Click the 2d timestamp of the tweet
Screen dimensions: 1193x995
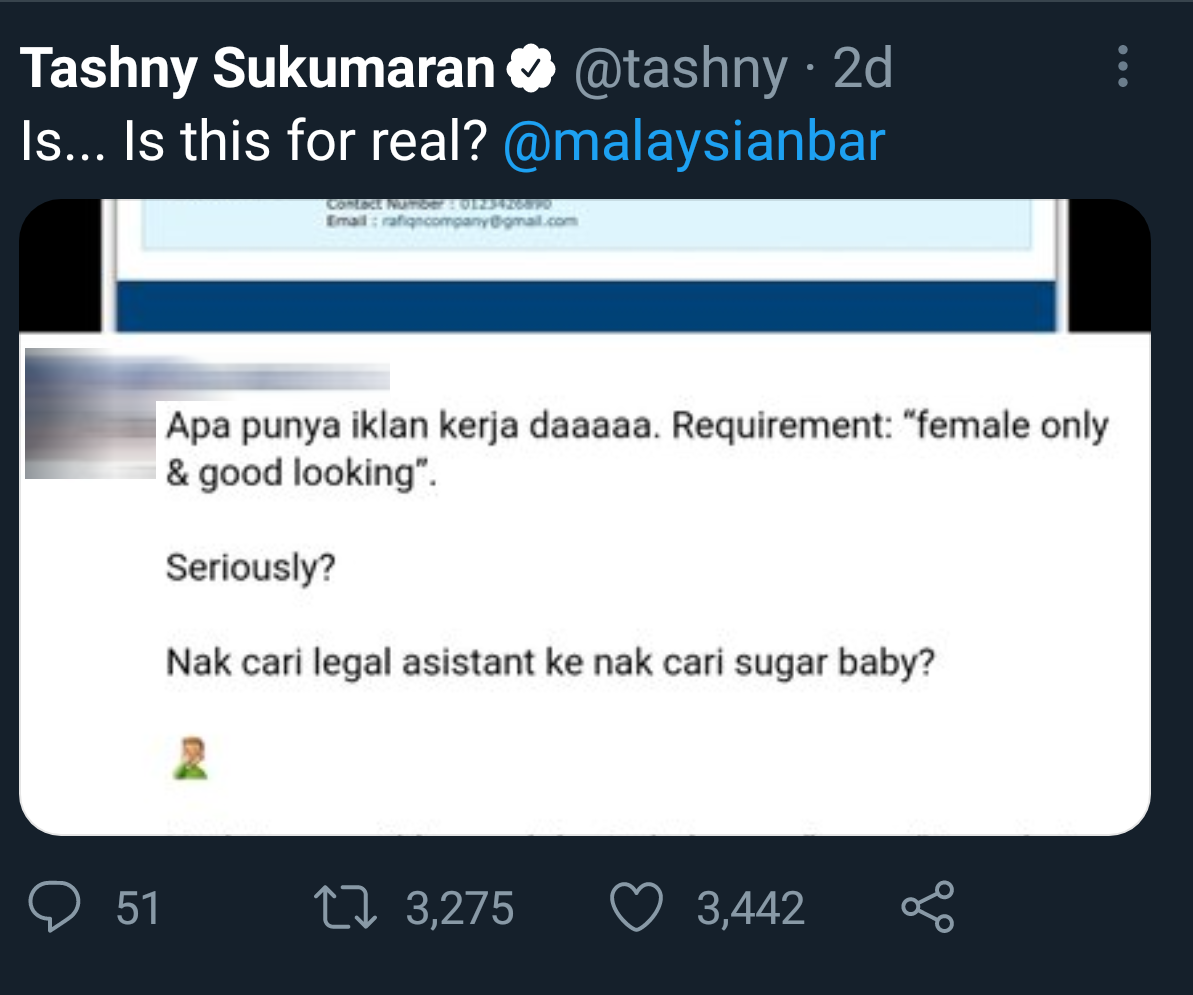[861, 69]
